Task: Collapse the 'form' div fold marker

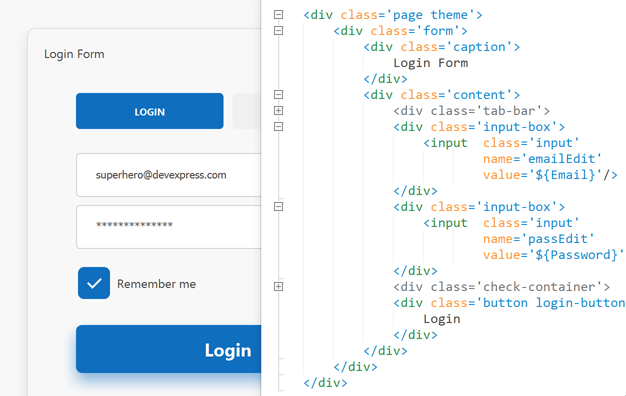Action: [x=279, y=31]
